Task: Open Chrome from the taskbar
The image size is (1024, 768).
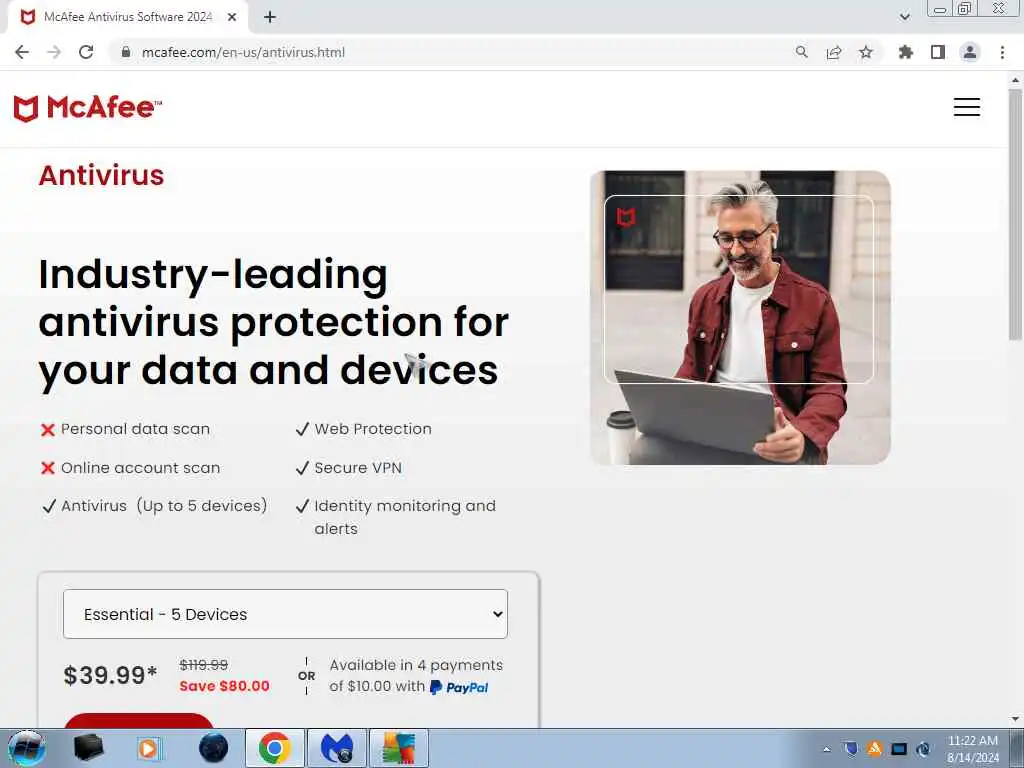Action: (275, 748)
